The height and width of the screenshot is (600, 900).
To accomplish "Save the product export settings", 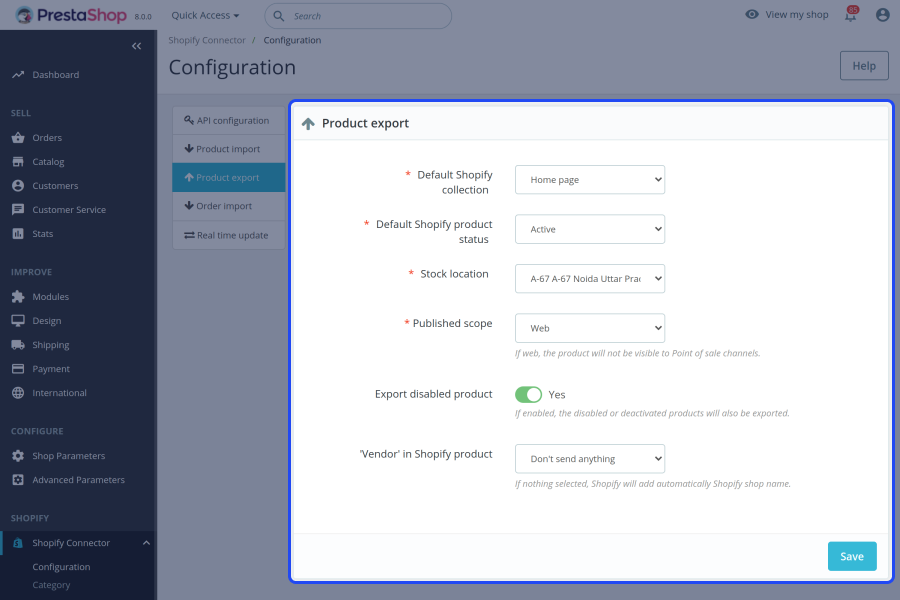I will pyautogui.click(x=852, y=556).
